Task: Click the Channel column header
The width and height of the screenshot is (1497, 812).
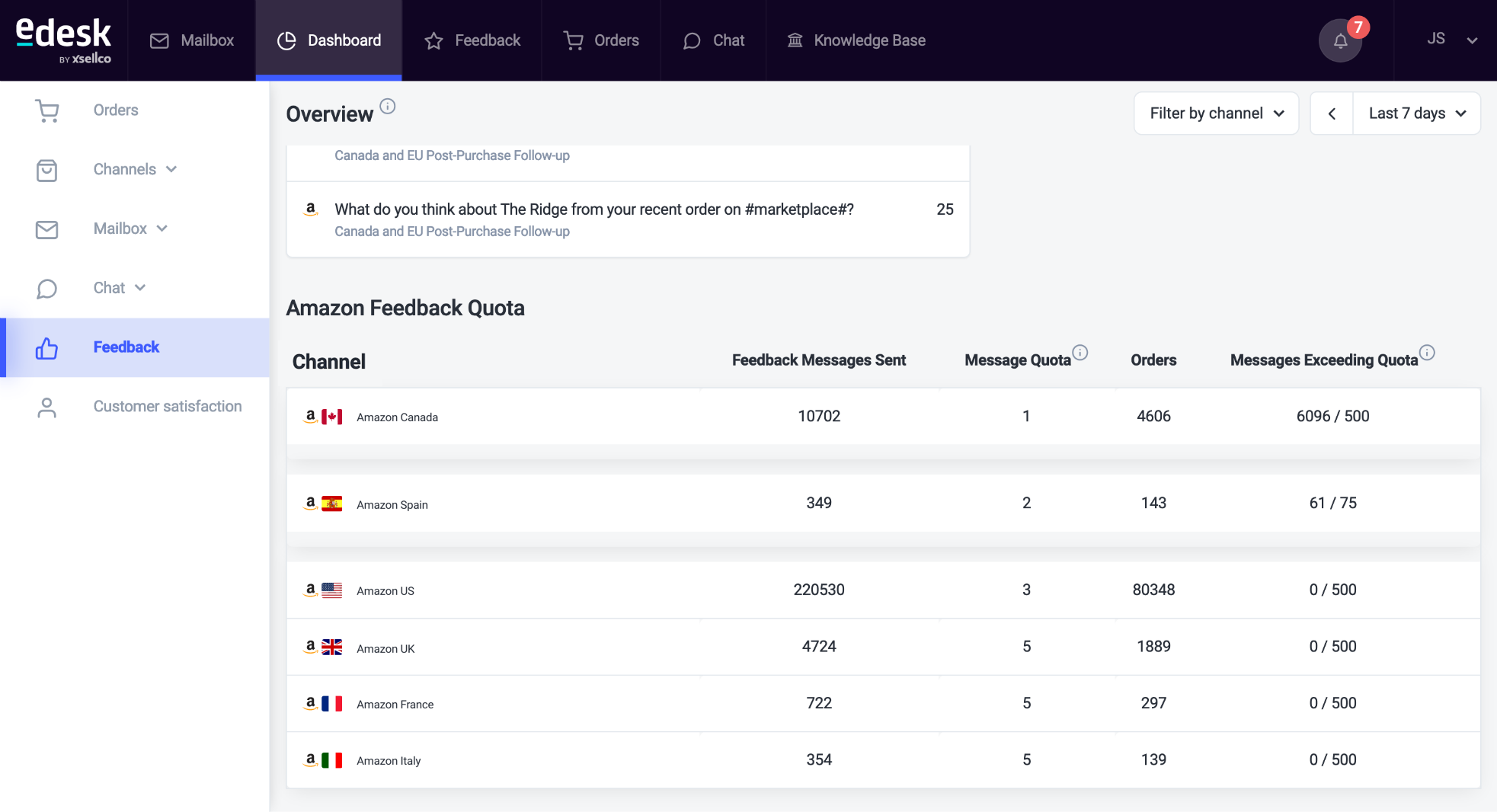Action: 329,362
